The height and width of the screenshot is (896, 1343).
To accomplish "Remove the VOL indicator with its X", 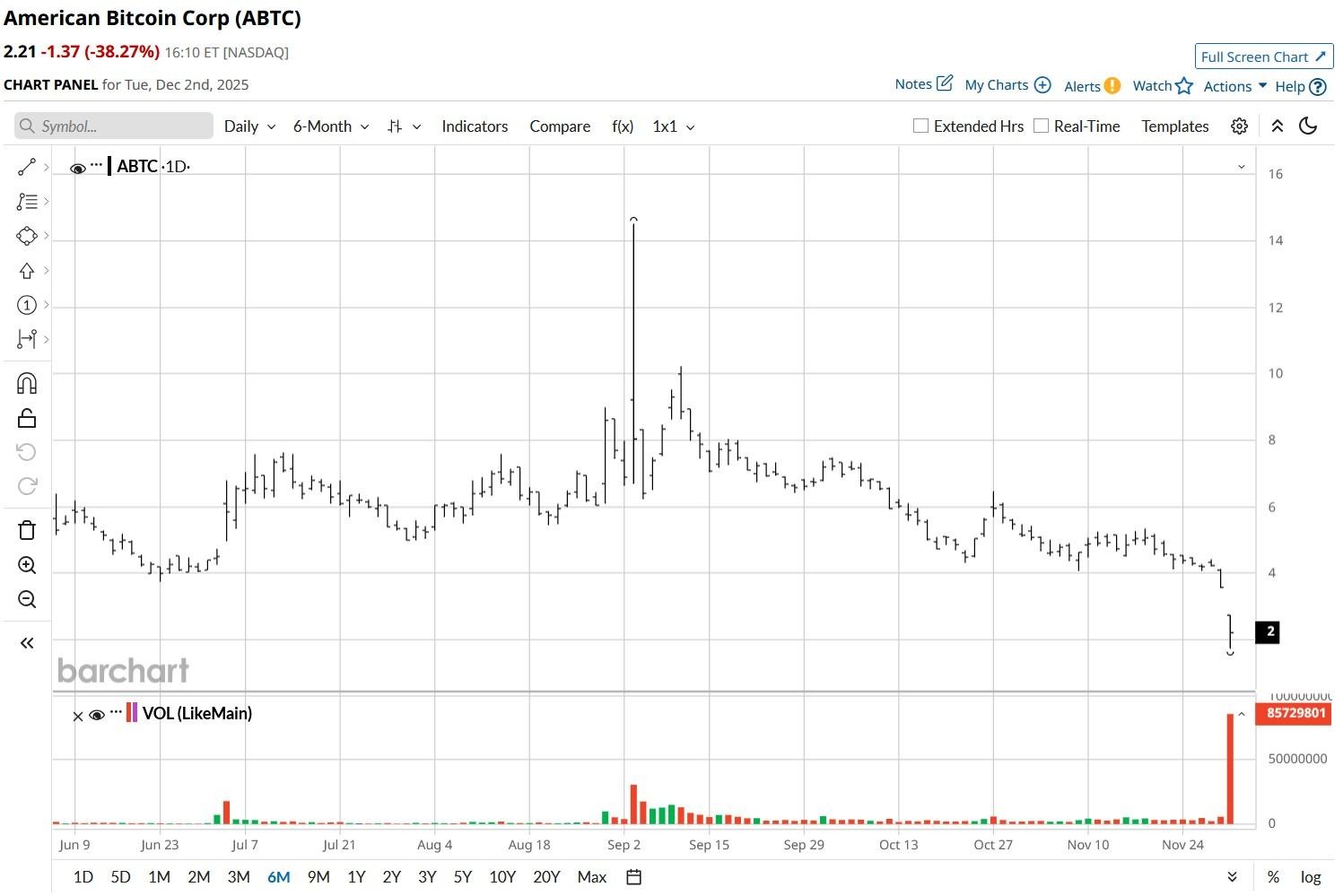I will (78, 716).
